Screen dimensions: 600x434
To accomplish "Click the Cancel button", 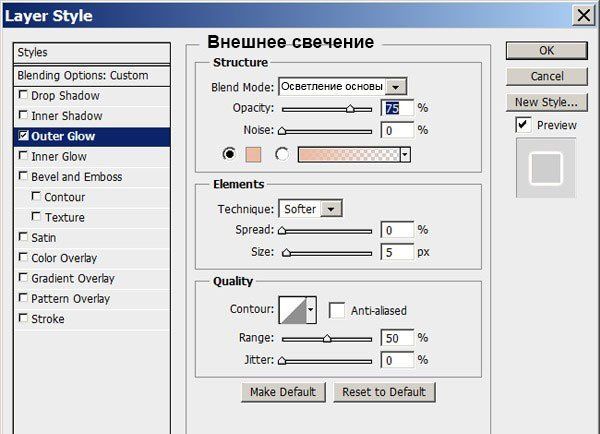I will (546, 76).
